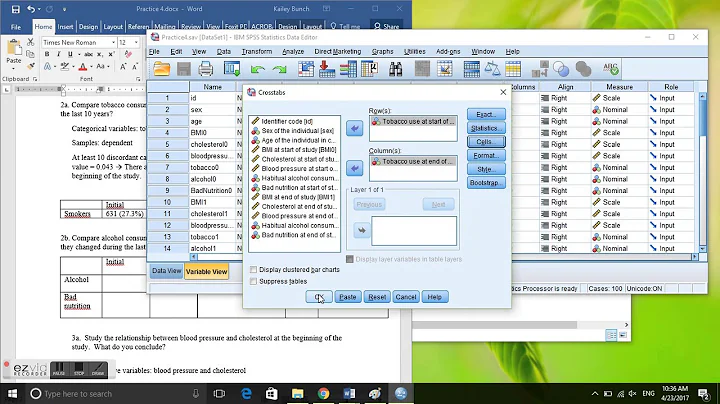Click the Use variable sets circles icon
This screenshot has width=720, height=404.
[561, 69]
